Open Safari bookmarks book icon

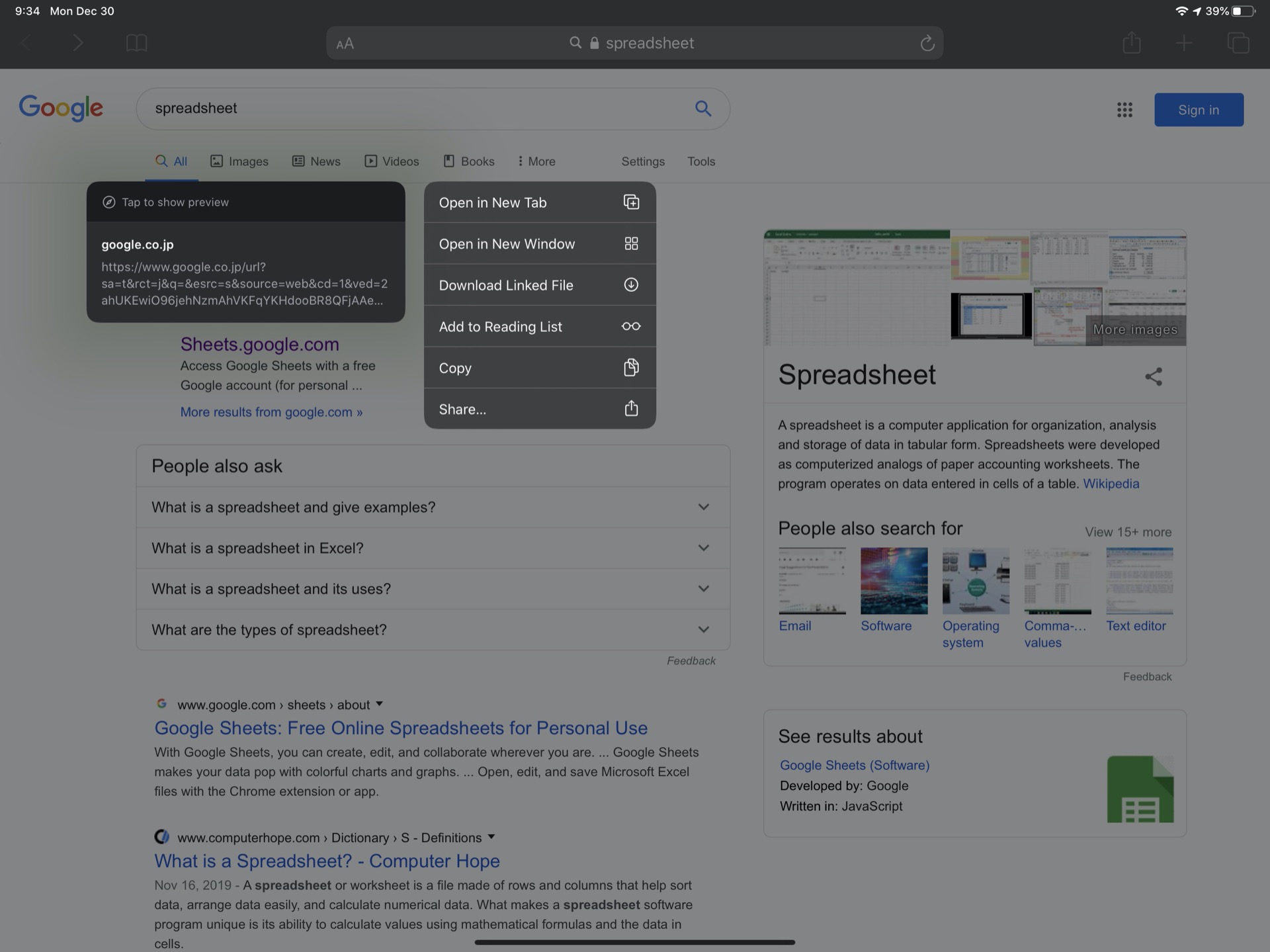coord(136,44)
